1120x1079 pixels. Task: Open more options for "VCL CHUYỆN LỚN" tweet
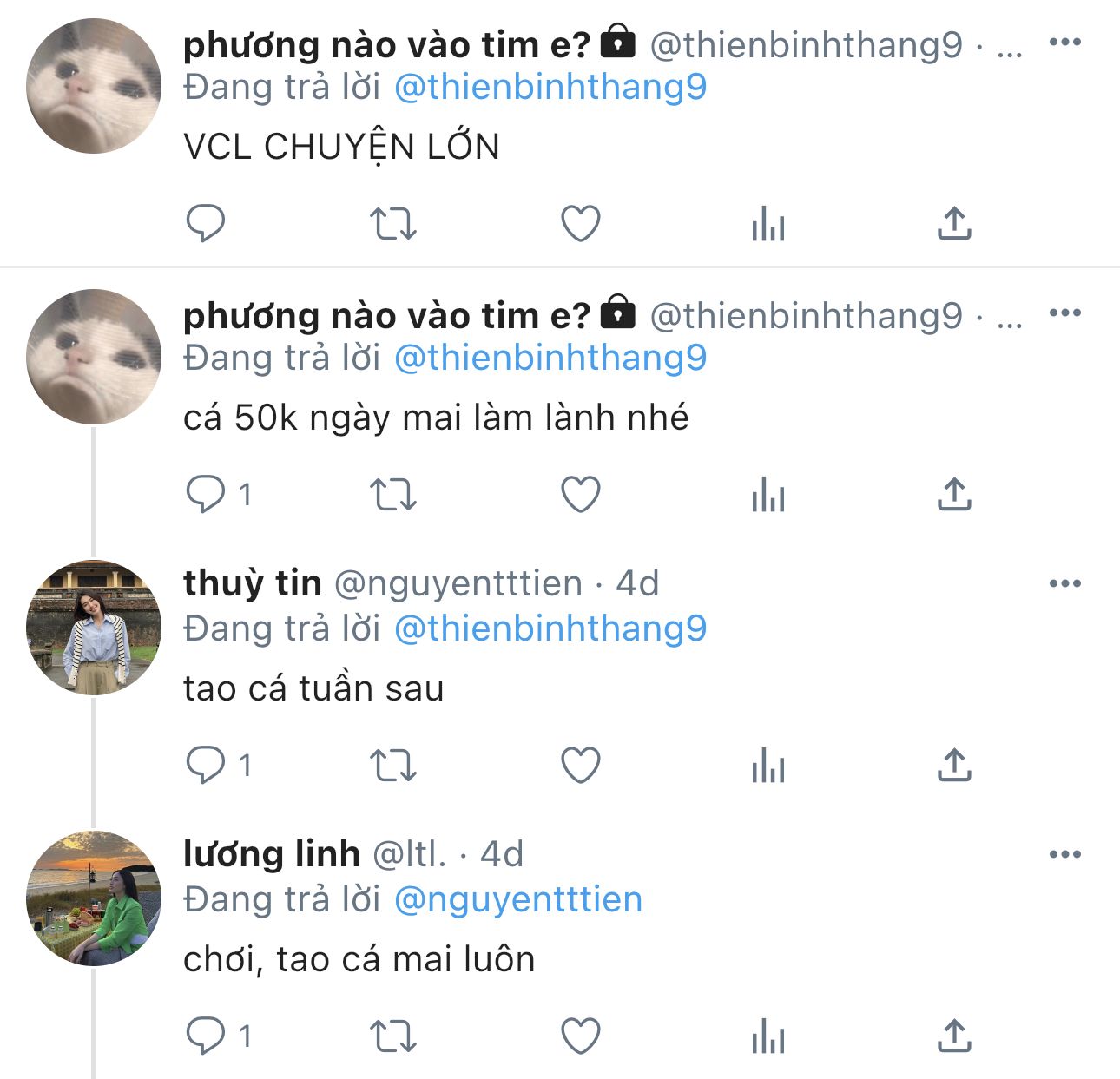click(x=1065, y=43)
